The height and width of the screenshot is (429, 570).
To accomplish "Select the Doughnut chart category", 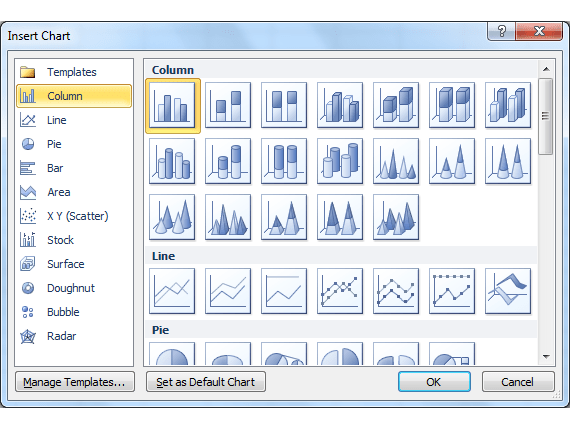I will point(74,288).
